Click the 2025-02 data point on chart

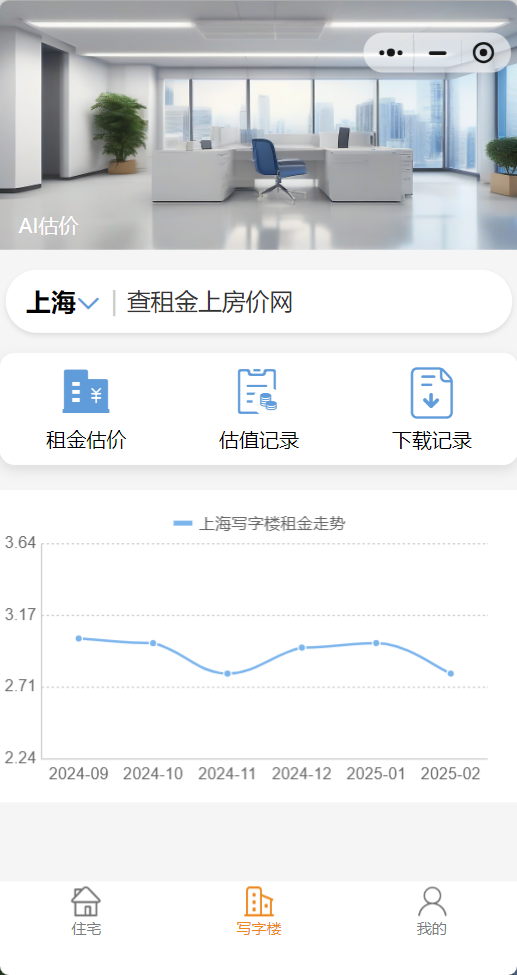(450, 673)
